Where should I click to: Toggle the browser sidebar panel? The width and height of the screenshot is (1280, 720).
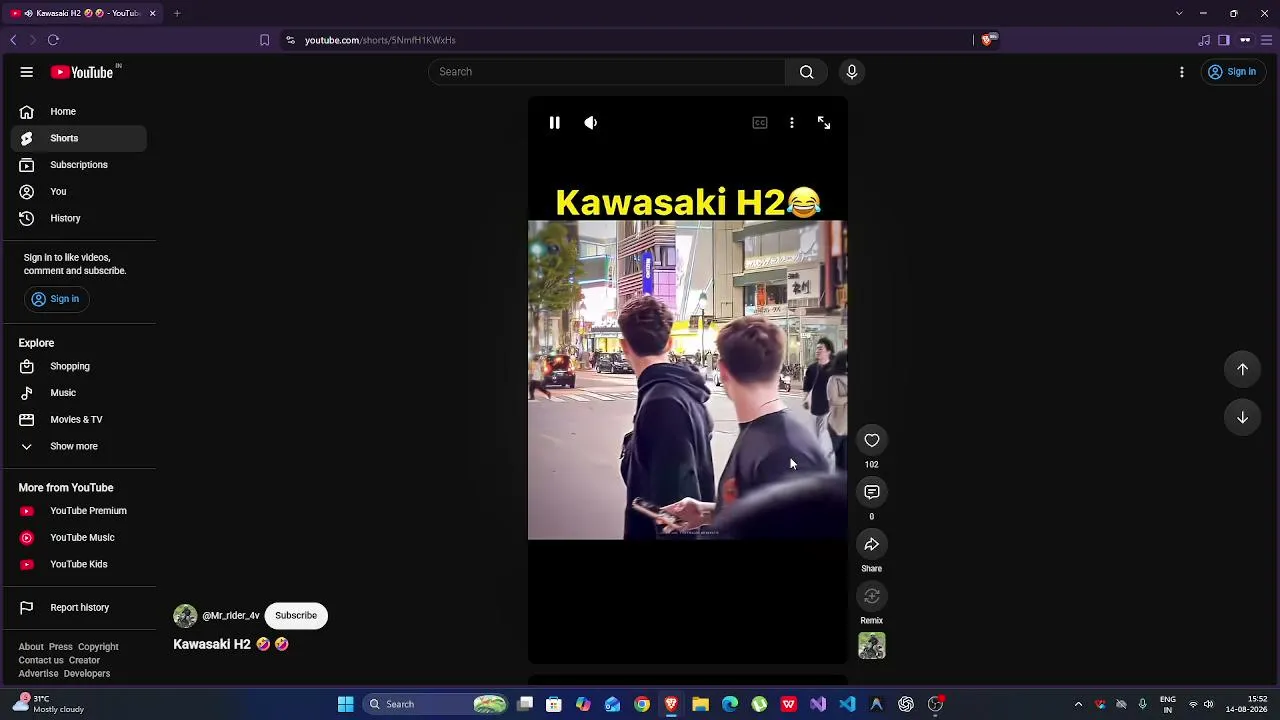tap(1223, 40)
